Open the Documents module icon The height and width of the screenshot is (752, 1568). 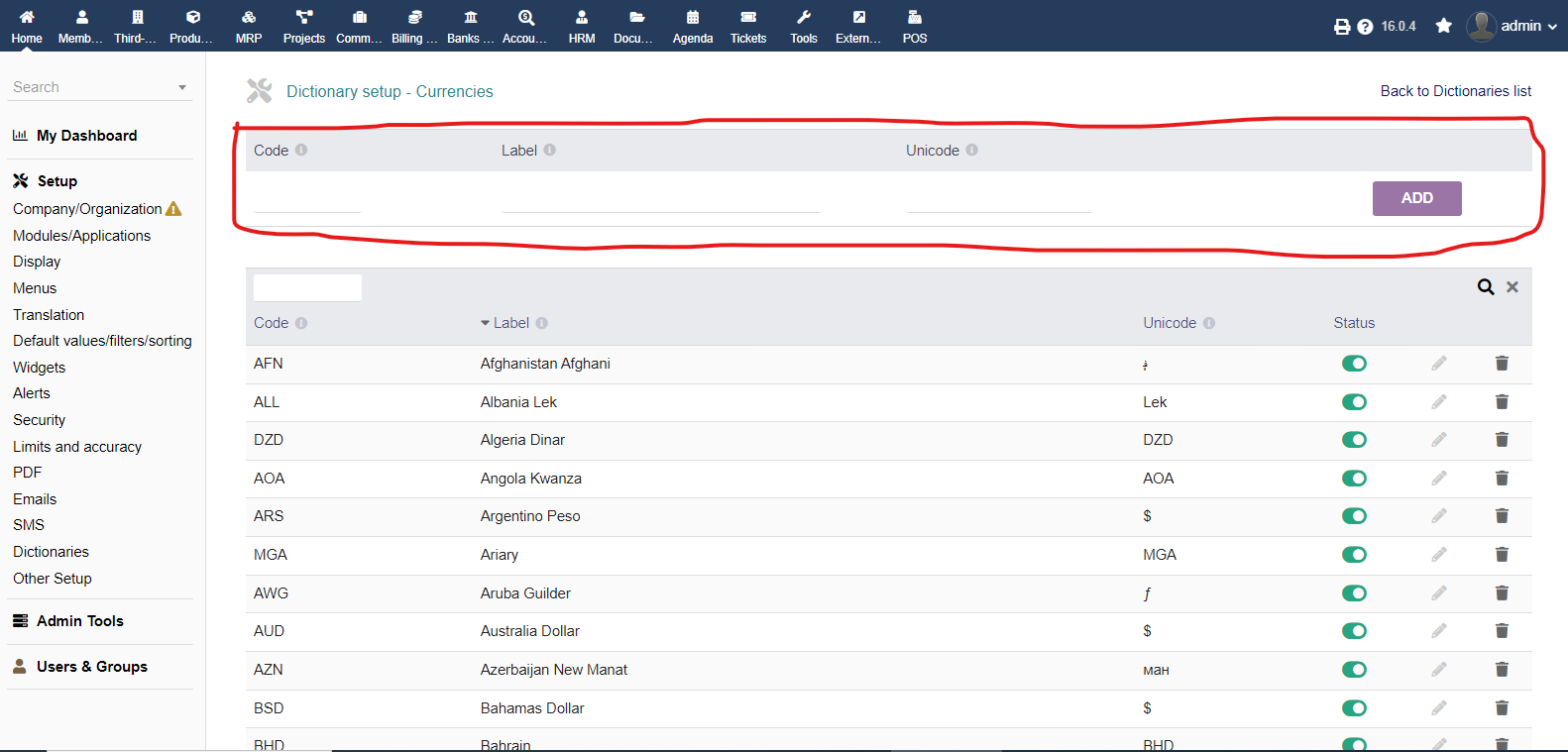[637, 17]
